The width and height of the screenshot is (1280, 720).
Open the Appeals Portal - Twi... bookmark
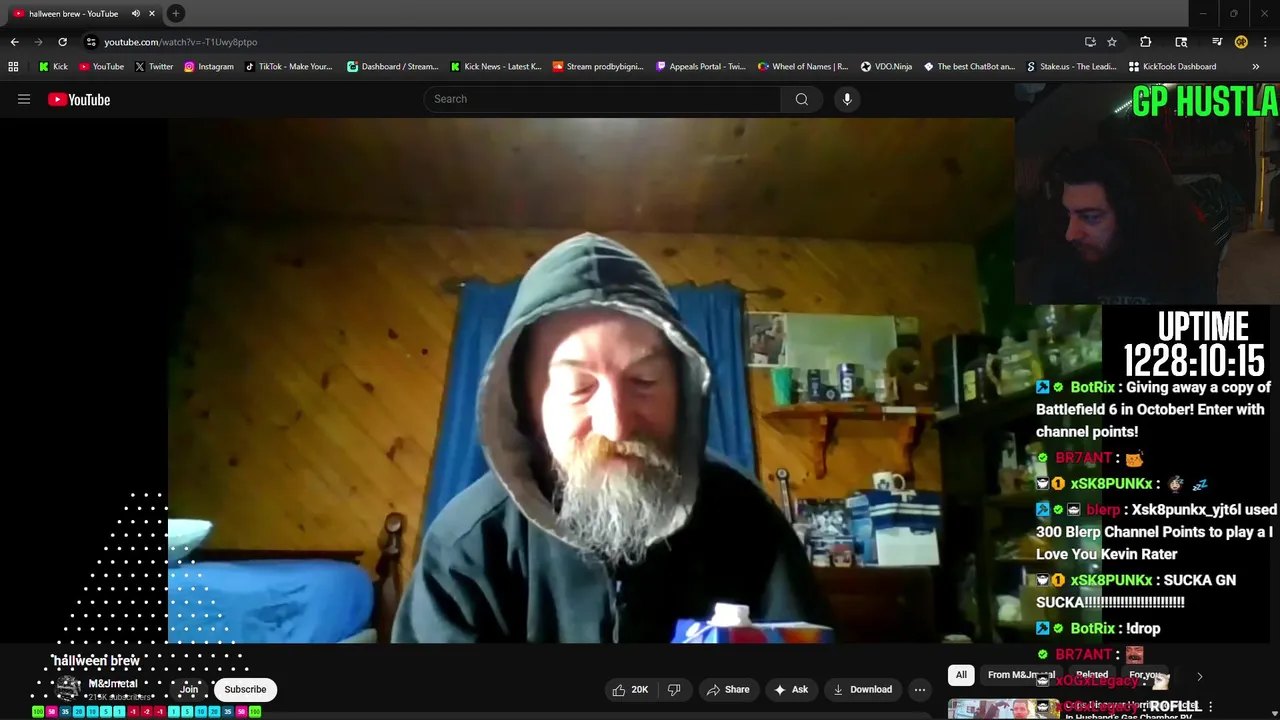click(701, 67)
